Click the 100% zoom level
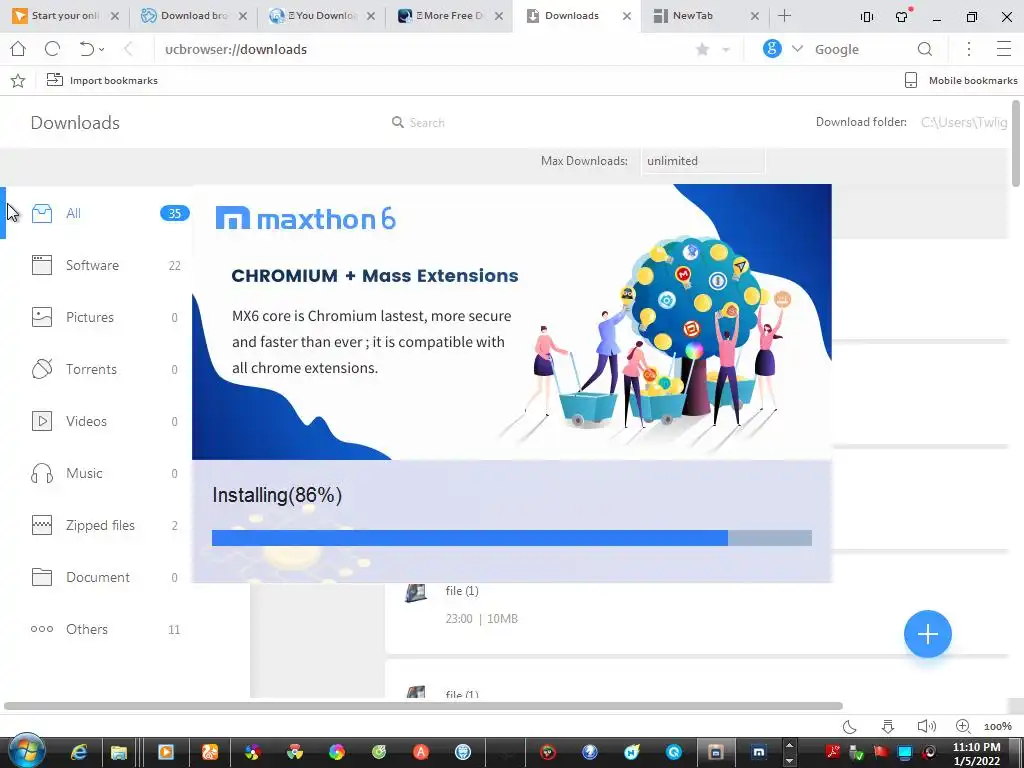The height and width of the screenshot is (768, 1024). coord(997,726)
